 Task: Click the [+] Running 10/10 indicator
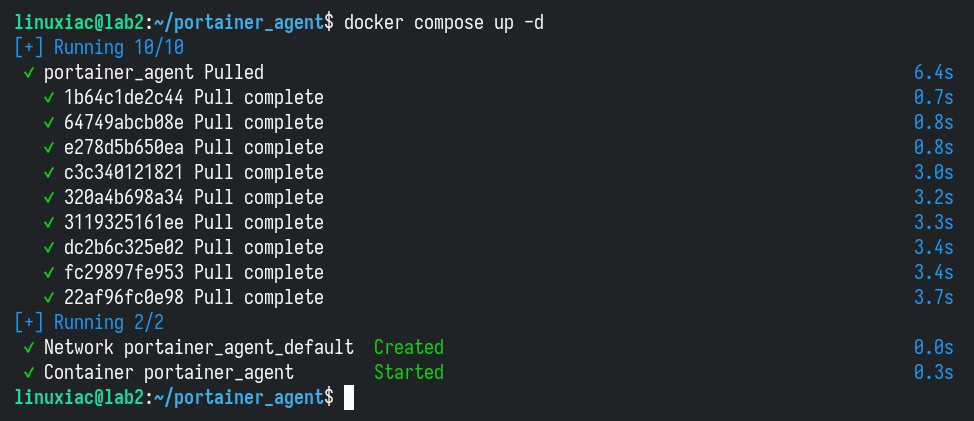[x=99, y=48]
